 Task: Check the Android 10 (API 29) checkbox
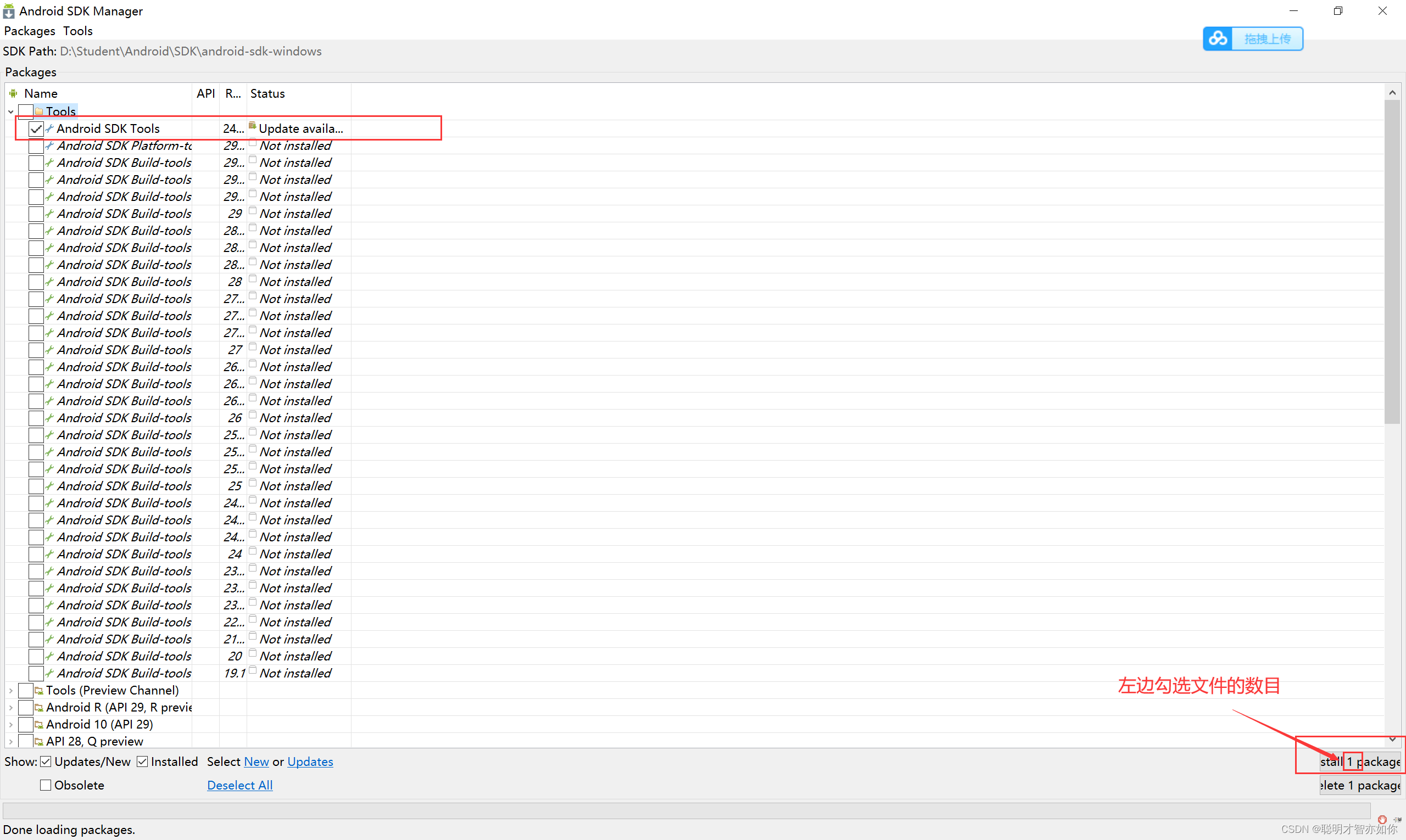[x=25, y=725]
